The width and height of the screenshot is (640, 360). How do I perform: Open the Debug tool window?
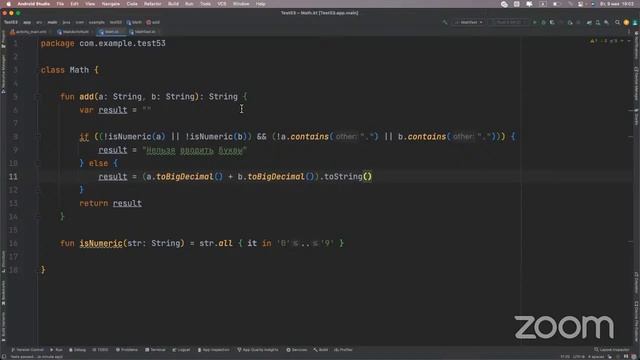78,350
